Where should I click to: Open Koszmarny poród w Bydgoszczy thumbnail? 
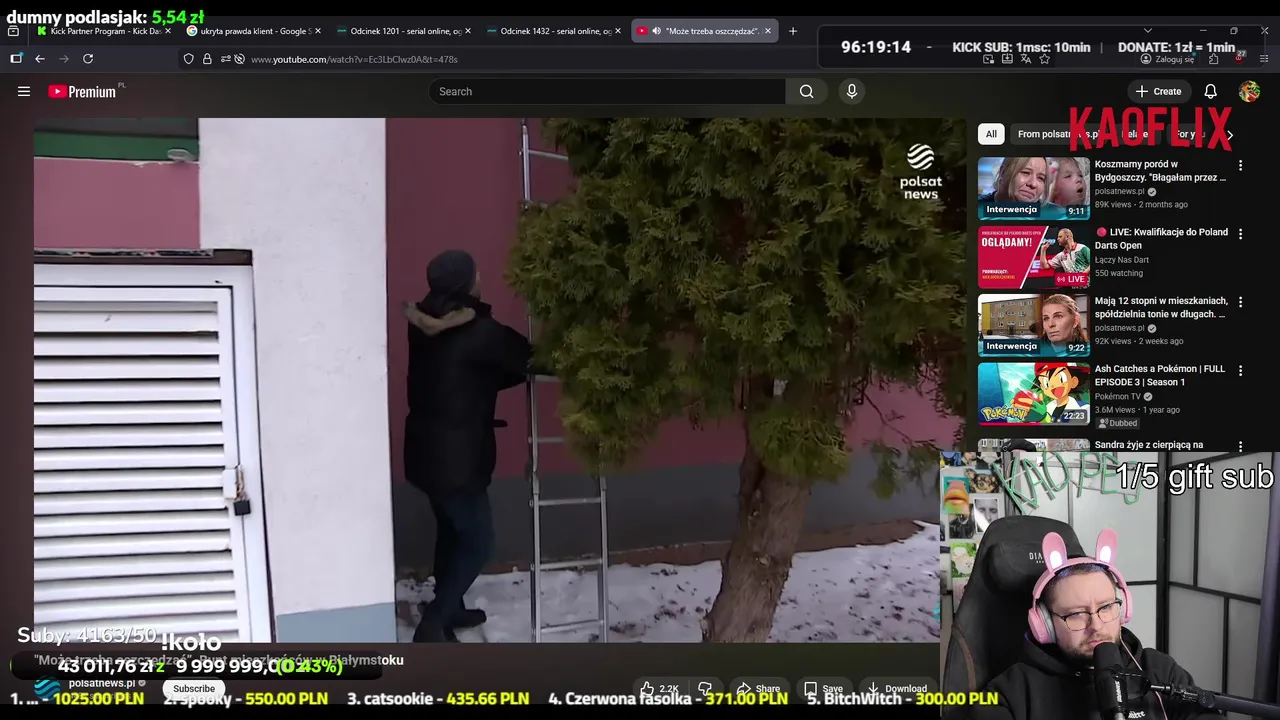tap(1034, 188)
